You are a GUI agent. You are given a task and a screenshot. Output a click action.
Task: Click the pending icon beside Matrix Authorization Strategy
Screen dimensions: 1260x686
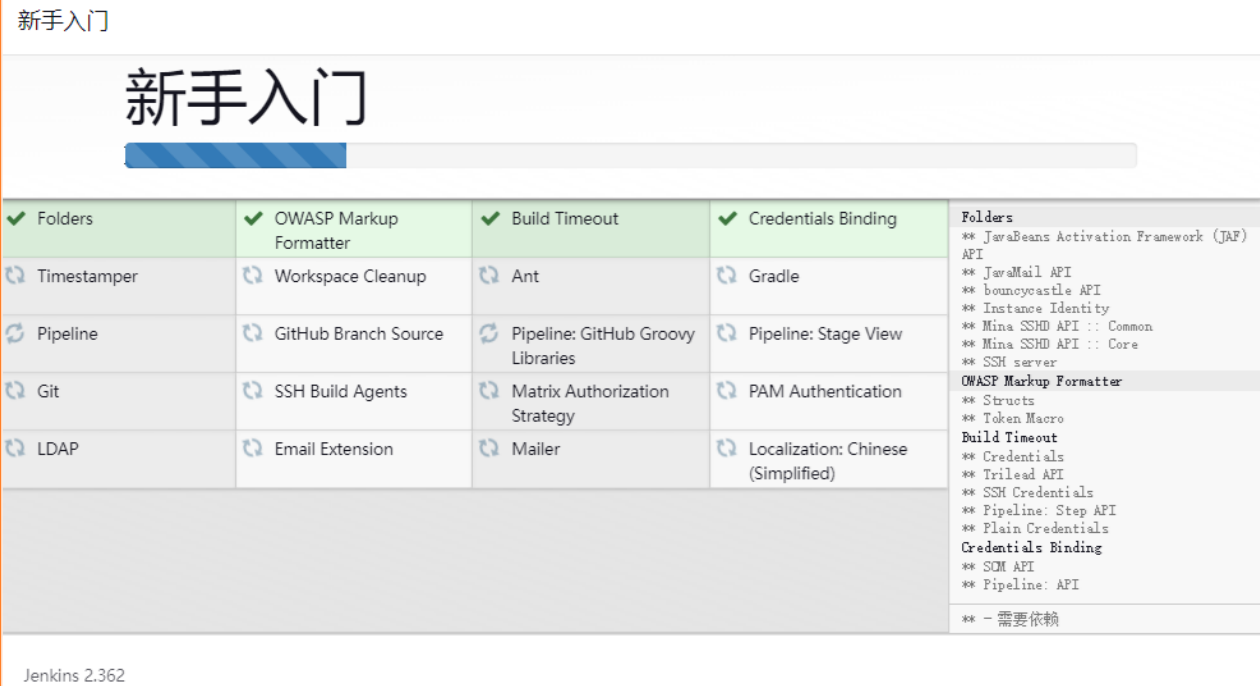point(489,390)
